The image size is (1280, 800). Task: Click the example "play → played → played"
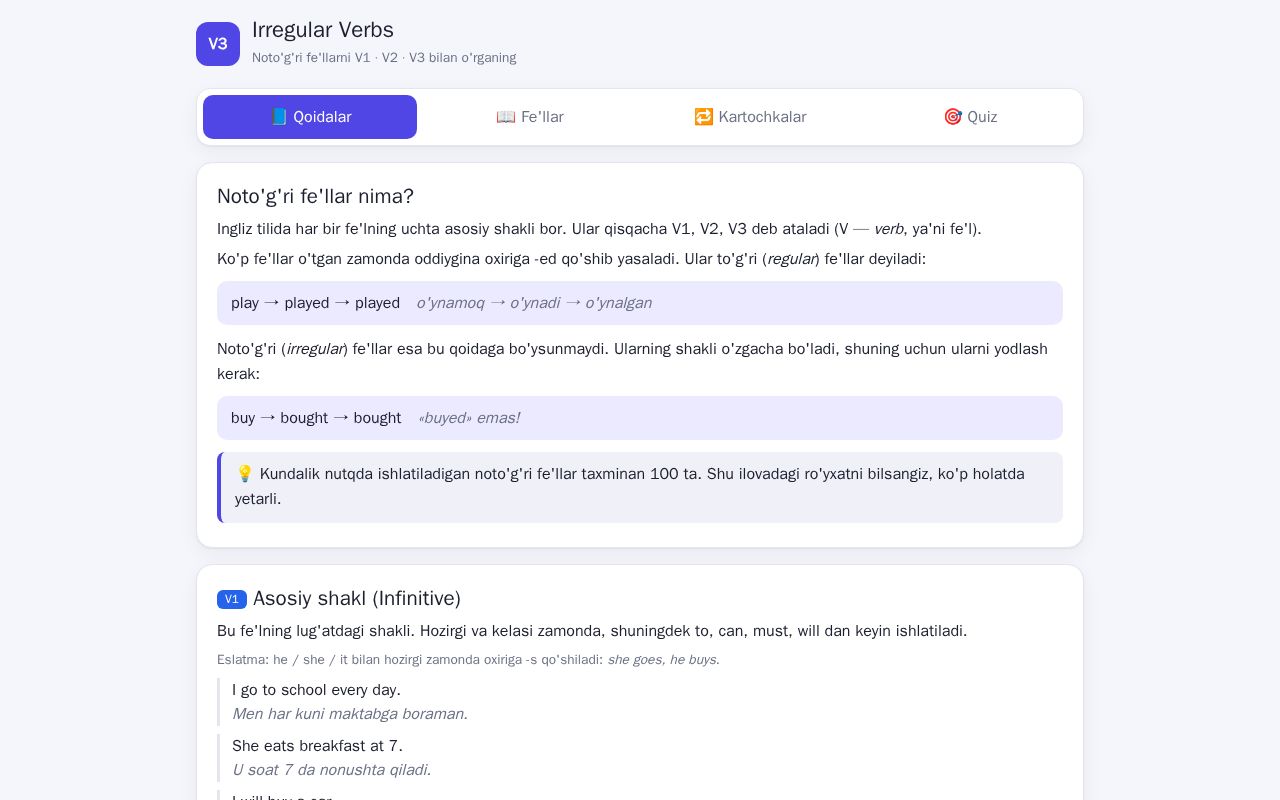315,303
